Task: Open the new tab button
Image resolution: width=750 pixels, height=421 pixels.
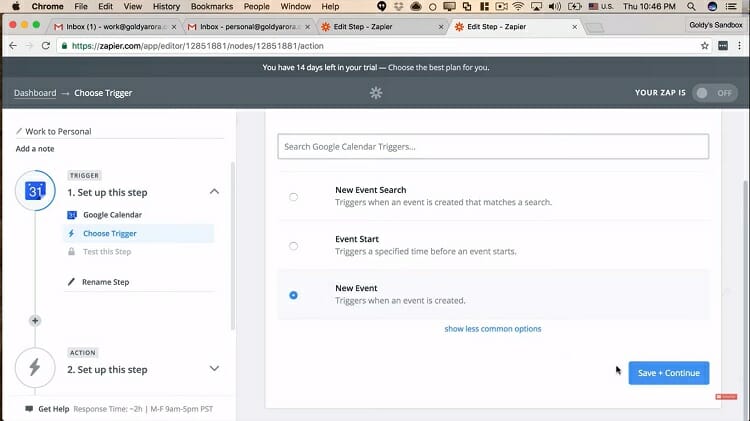Action: pyautogui.click(x=595, y=28)
